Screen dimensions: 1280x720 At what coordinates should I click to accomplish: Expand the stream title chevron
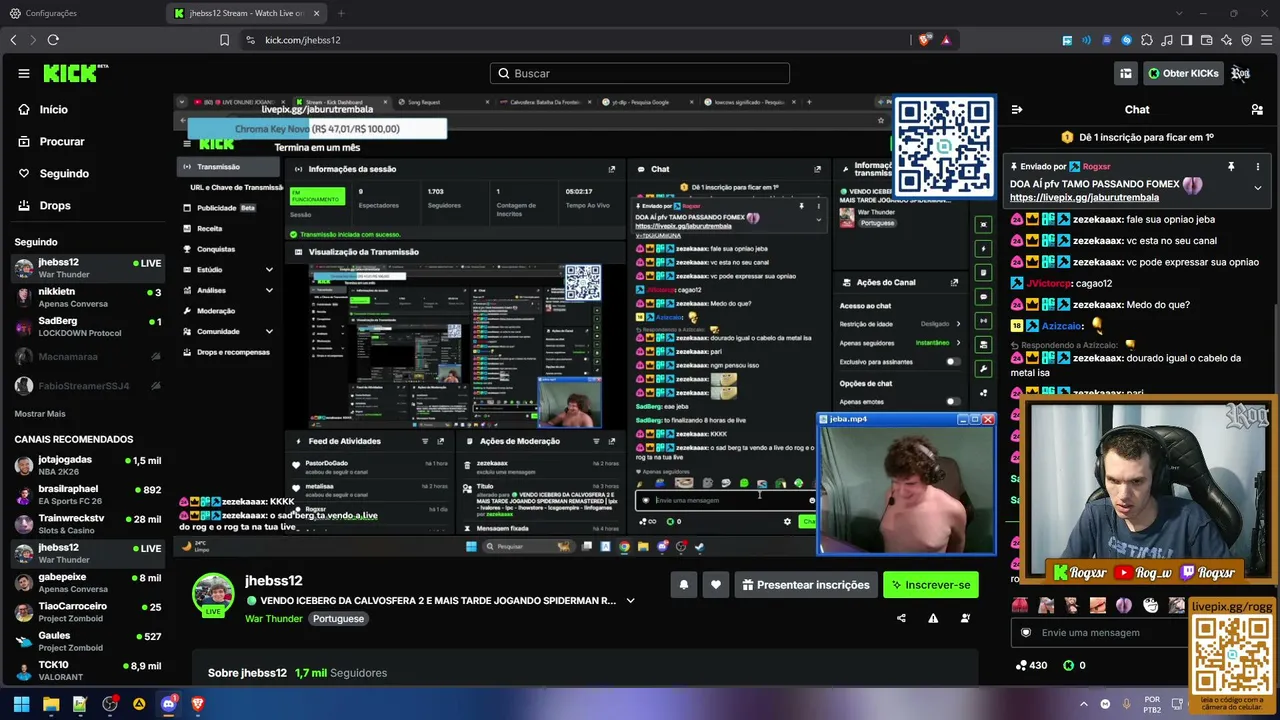(630, 601)
